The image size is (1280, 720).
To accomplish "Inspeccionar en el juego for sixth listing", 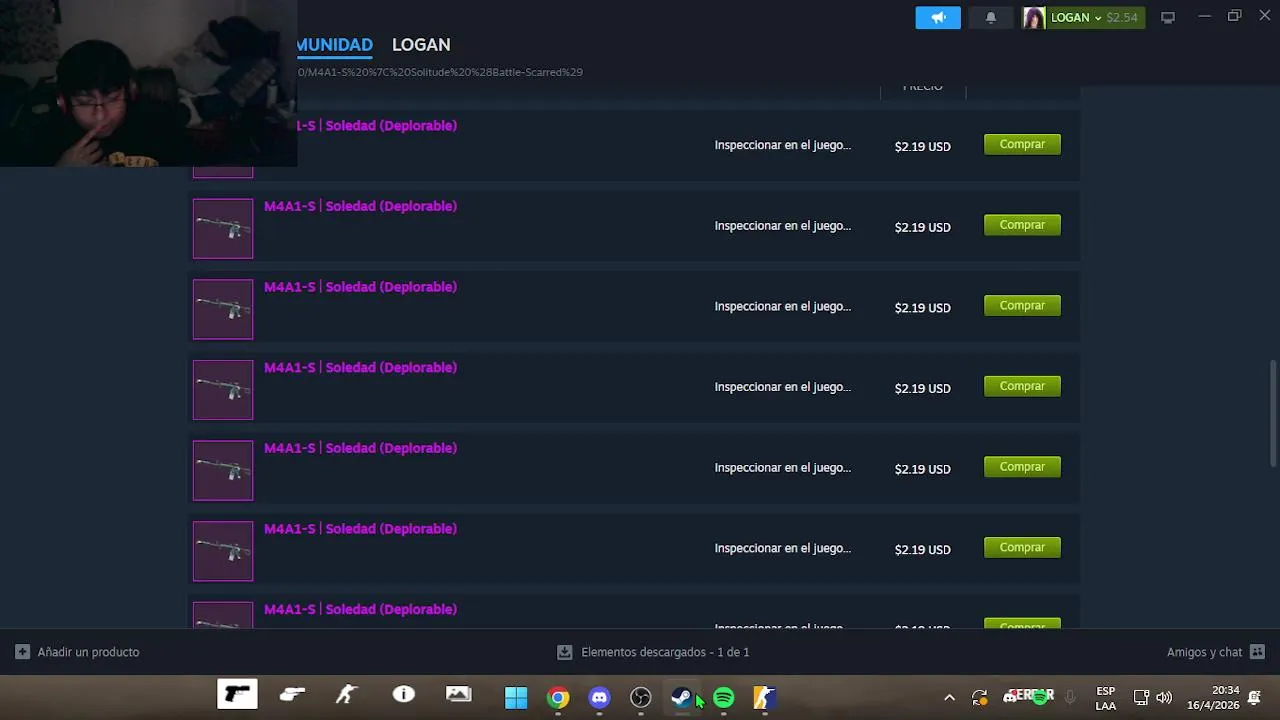I will 783,548.
